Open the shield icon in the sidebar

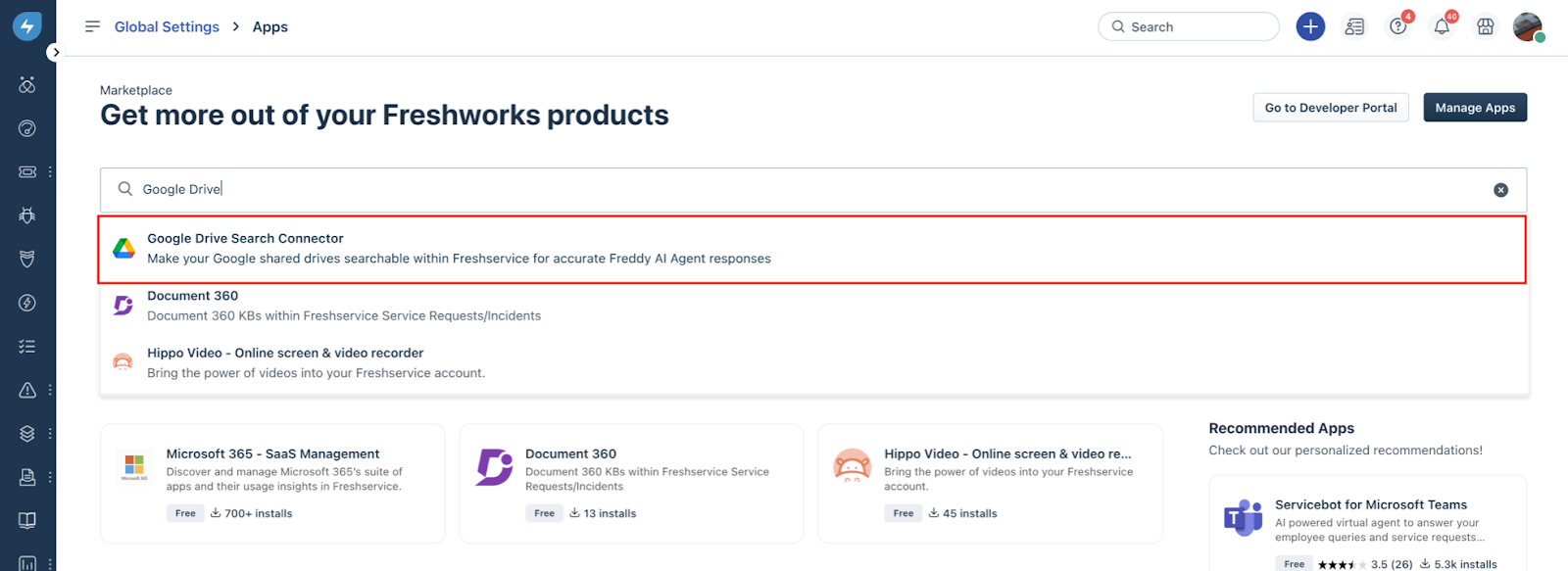[27, 259]
